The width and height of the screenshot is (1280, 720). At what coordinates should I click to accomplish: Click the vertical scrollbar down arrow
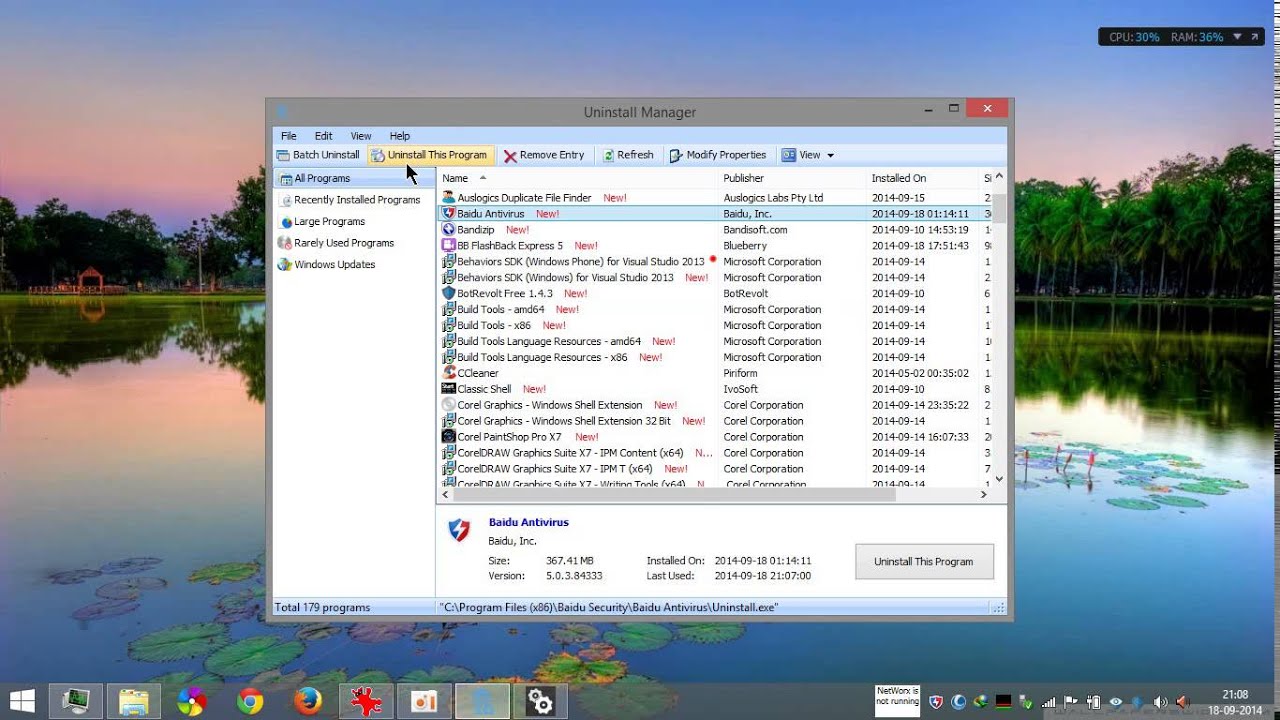(999, 480)
